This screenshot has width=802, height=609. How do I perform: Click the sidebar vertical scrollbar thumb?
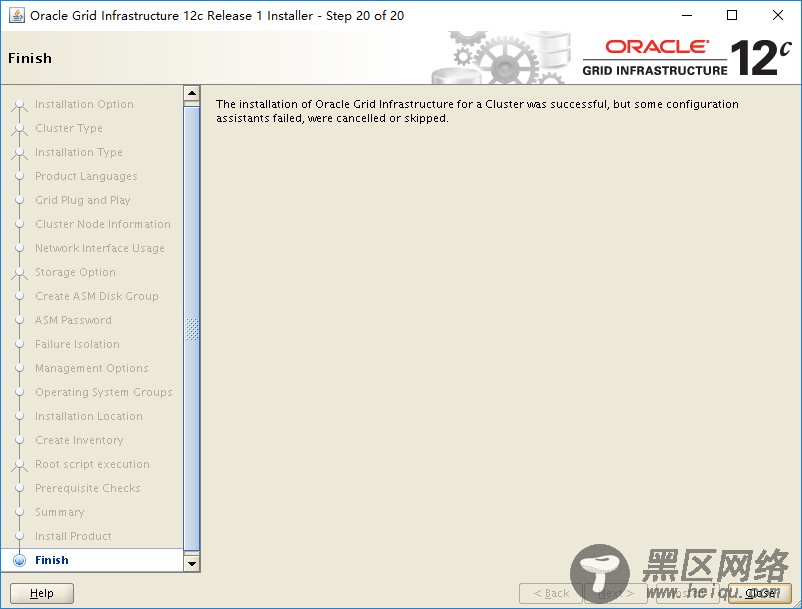192,328
